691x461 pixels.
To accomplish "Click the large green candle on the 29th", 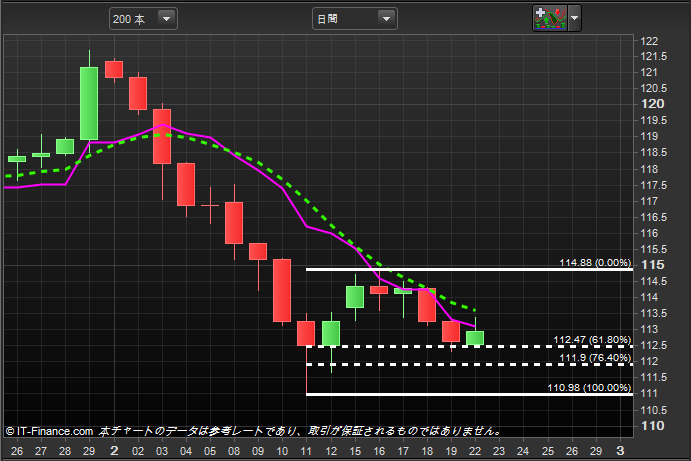I will click(x=89, y=104).
